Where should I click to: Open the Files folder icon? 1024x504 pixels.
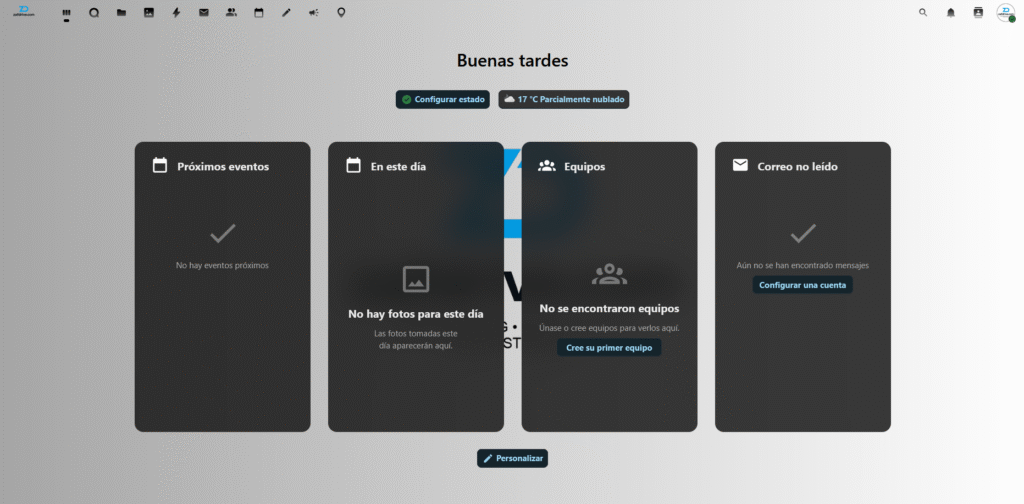pos(121,13)
